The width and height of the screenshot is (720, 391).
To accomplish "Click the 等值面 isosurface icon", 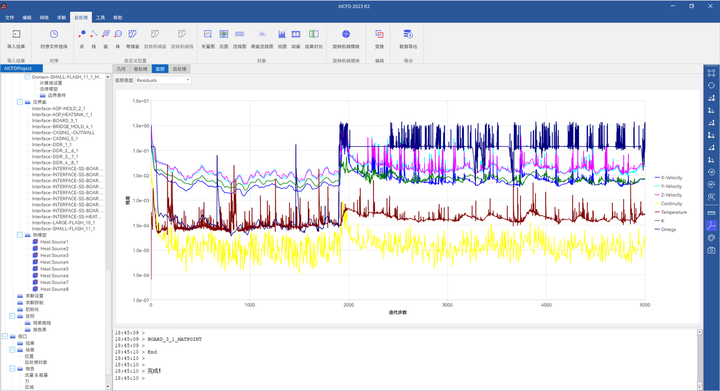I will (x=132, y=34).
